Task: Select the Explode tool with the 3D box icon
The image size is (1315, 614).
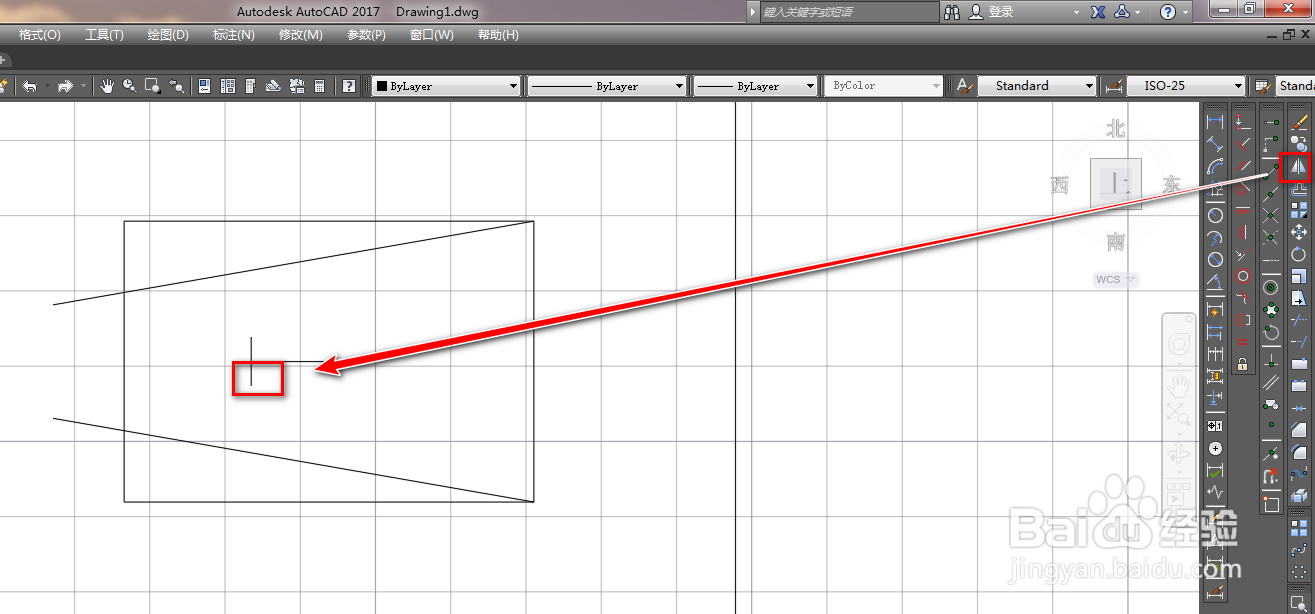Action: pyautogui.click(x=1298, y=495)
